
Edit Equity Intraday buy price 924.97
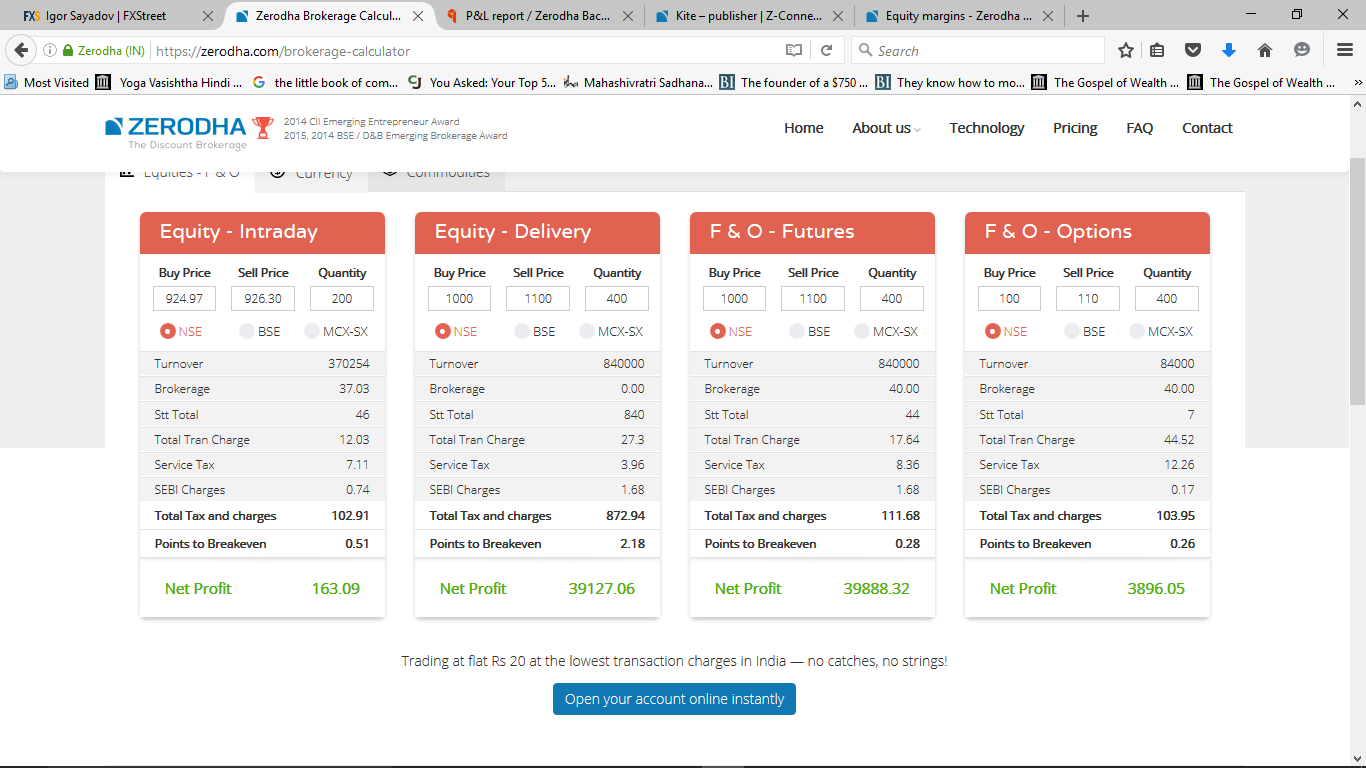pyautogui.click(x=184, y=298)
